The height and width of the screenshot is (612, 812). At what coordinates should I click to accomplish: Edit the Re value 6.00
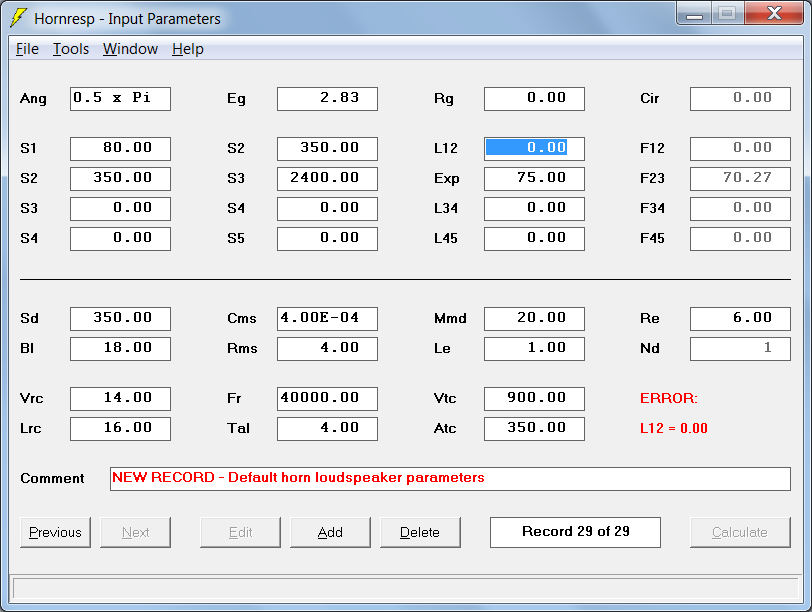coord(741,319)
